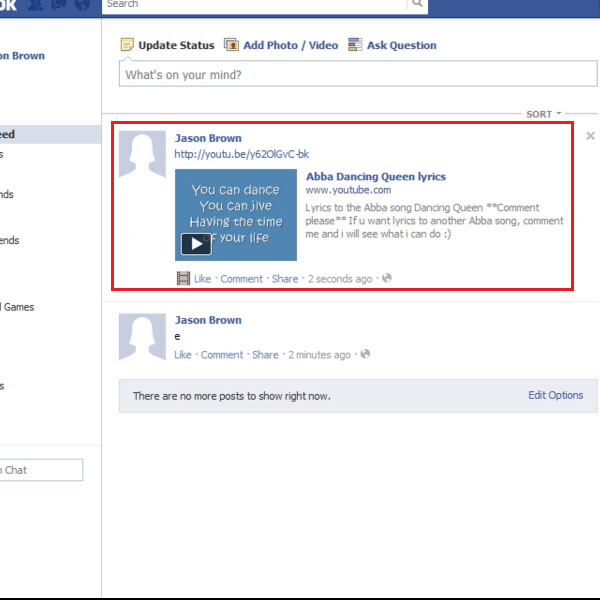Click the film strip icon beside Like
600x600 pixels.
[183, 278]
